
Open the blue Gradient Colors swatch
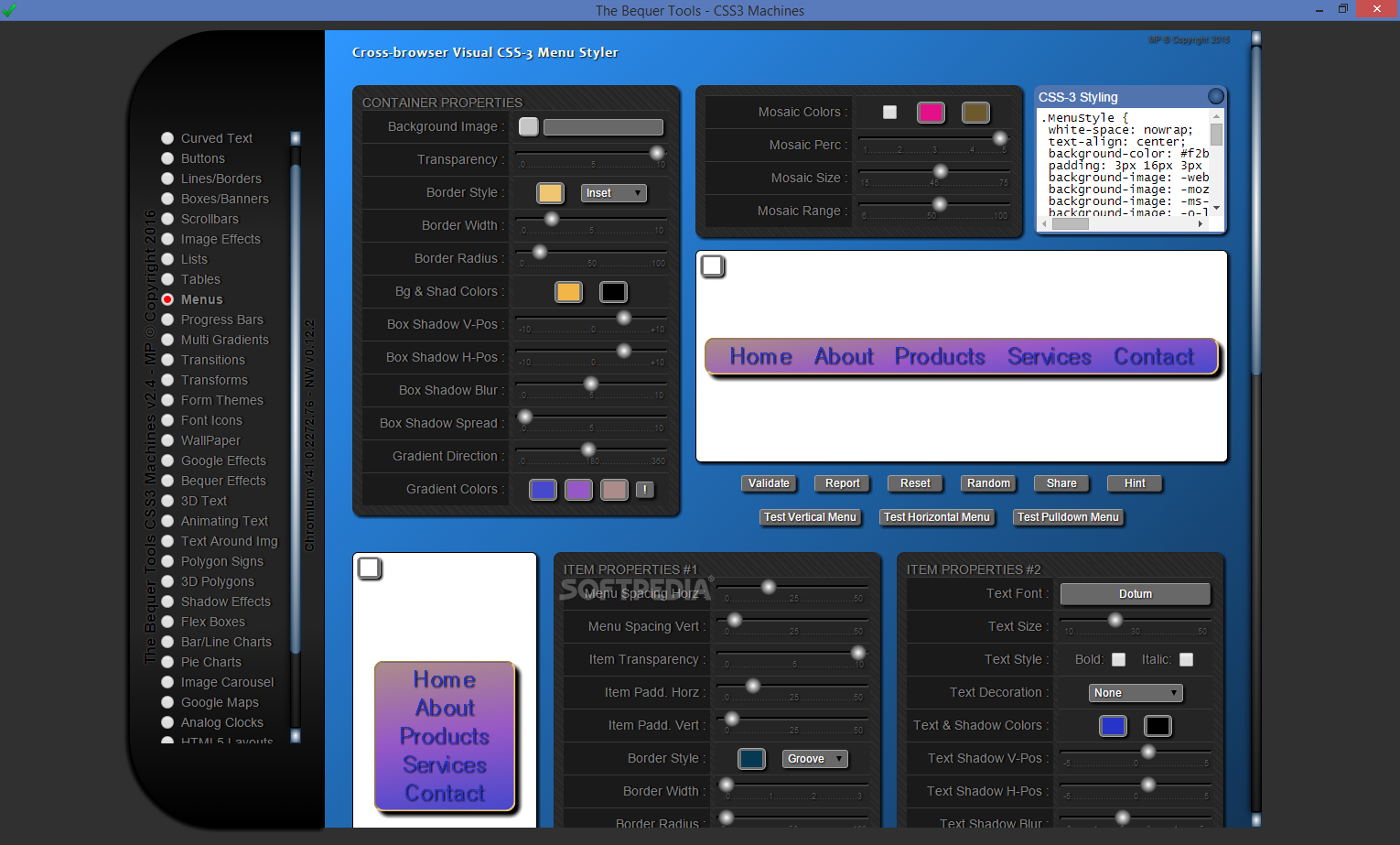[x=543, y=490]
